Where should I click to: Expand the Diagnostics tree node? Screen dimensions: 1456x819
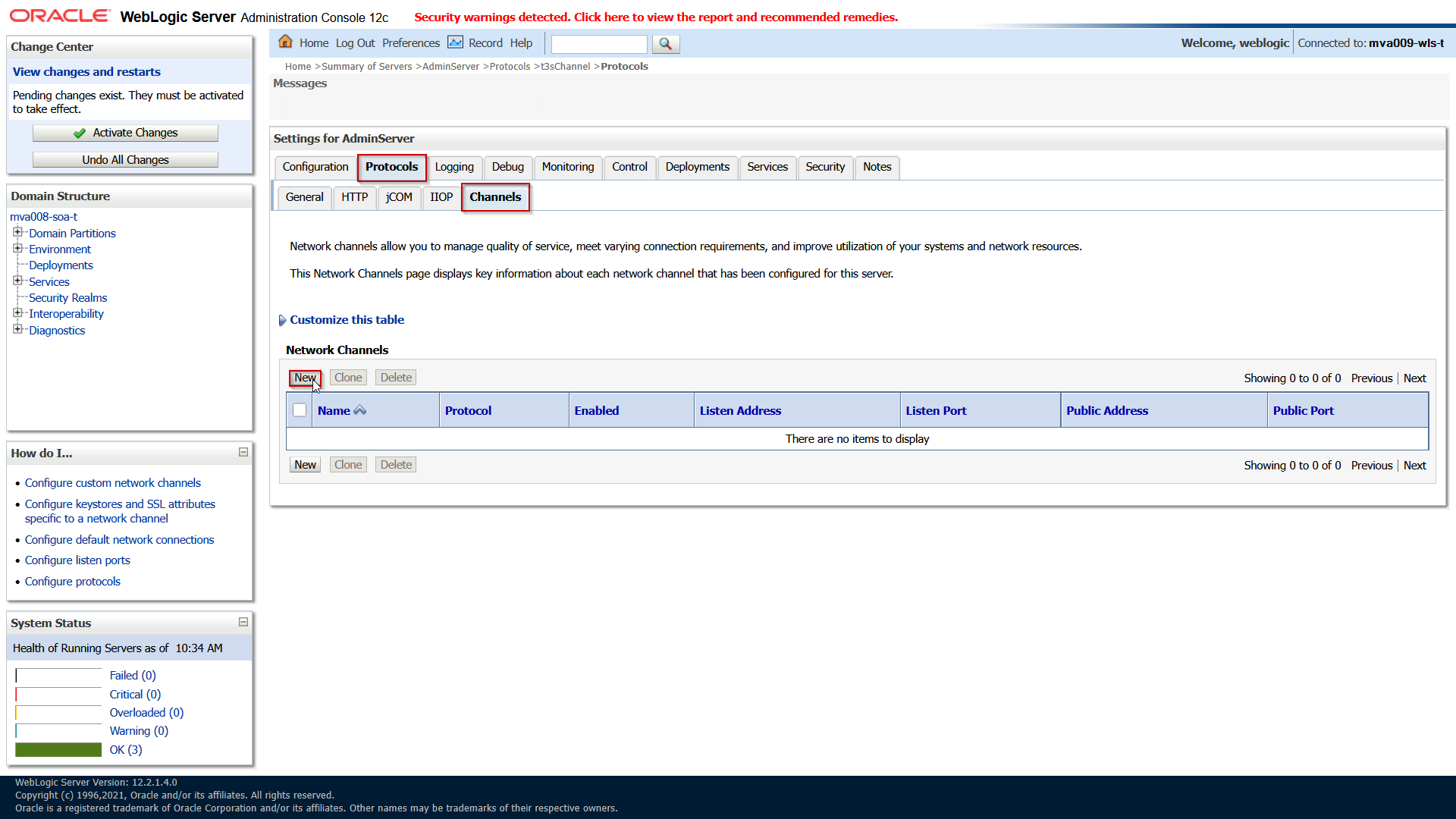pos(17,329)
